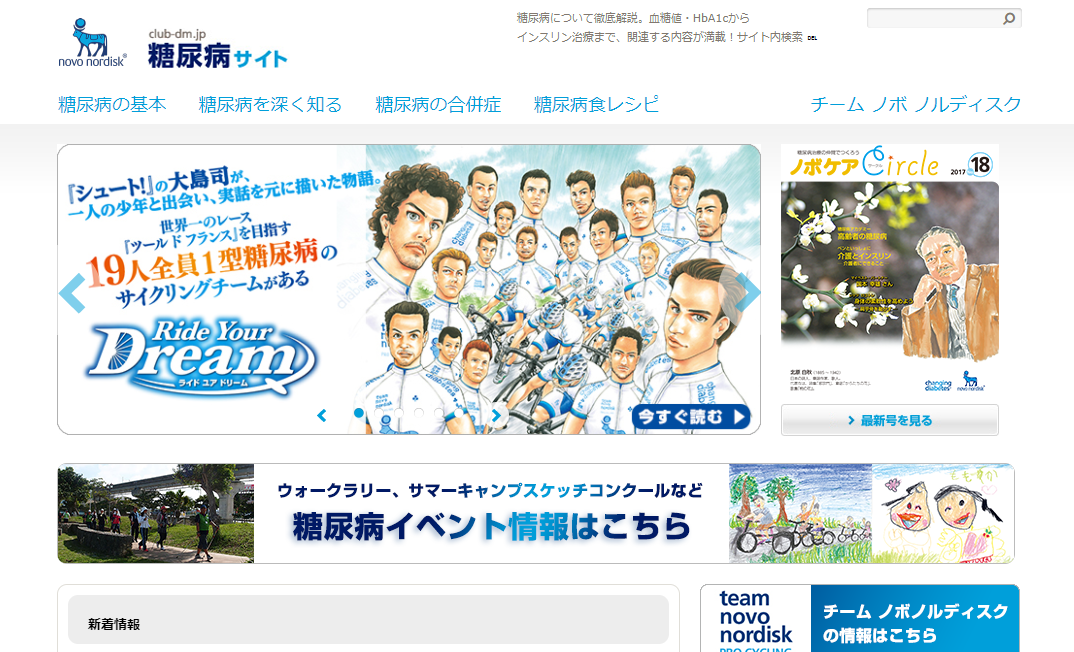
Task: Click the children's cycling sketch drawing
Action: 800,514
